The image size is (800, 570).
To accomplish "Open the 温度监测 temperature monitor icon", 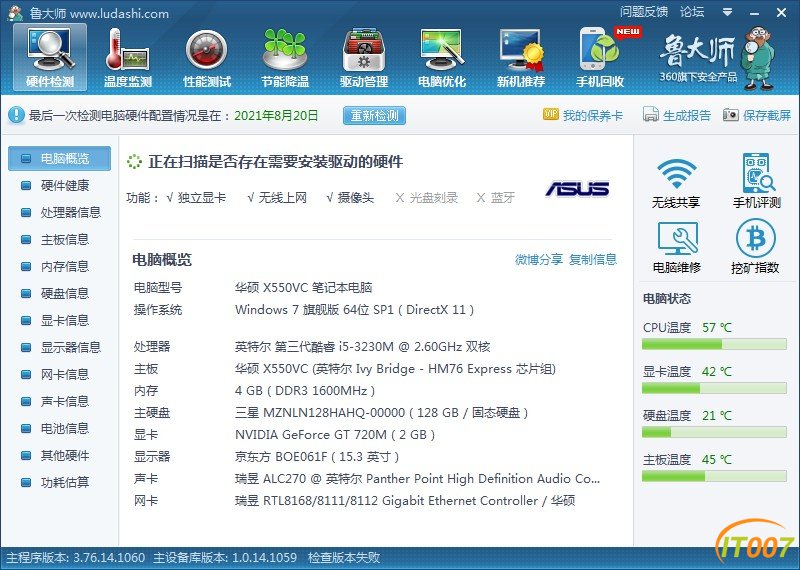I will [128, 57].
